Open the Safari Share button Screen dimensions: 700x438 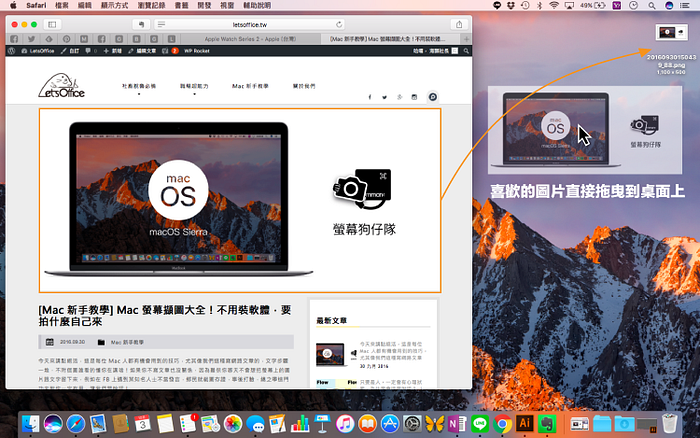click(459, 25)
